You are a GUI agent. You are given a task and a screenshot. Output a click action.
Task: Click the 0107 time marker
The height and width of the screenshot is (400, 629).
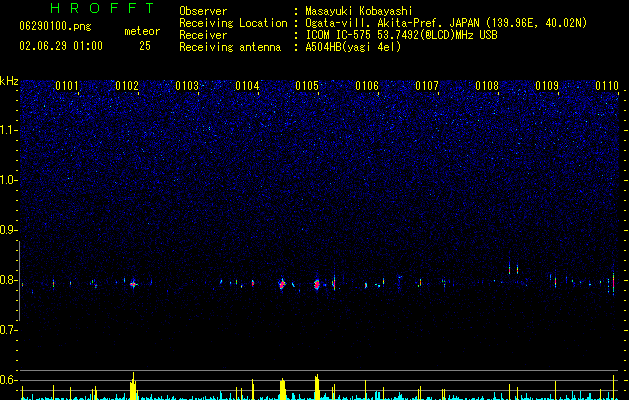click(427, 86)
